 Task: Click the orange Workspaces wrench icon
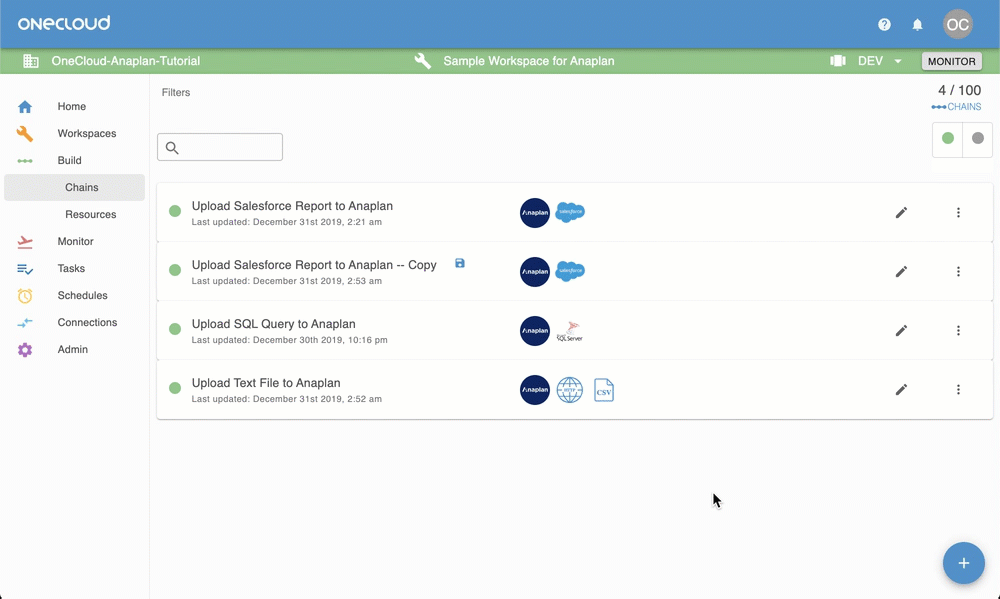point(25,133)
